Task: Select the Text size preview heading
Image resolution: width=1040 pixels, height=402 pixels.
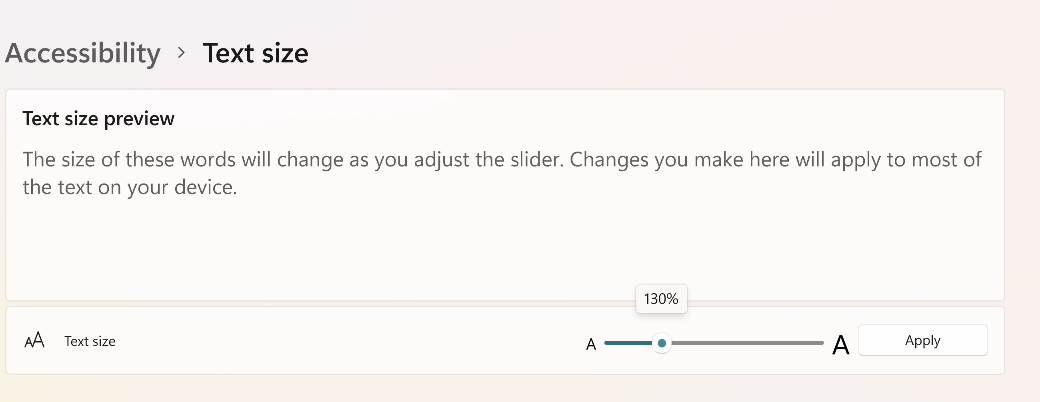Action: coord(98,119)
